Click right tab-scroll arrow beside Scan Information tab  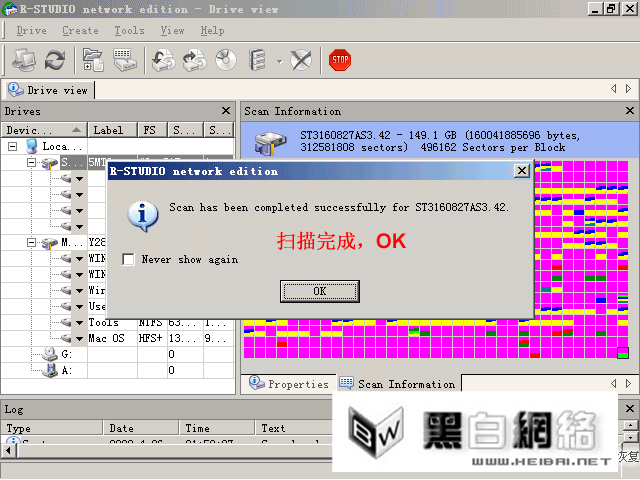click(x=629, y=383)
